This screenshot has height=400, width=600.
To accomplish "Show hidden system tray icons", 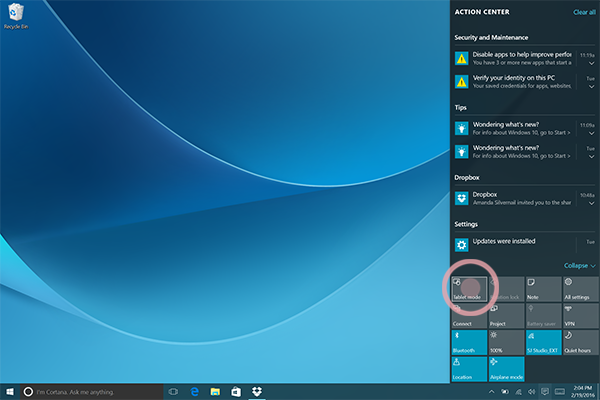I will (491, 392).
